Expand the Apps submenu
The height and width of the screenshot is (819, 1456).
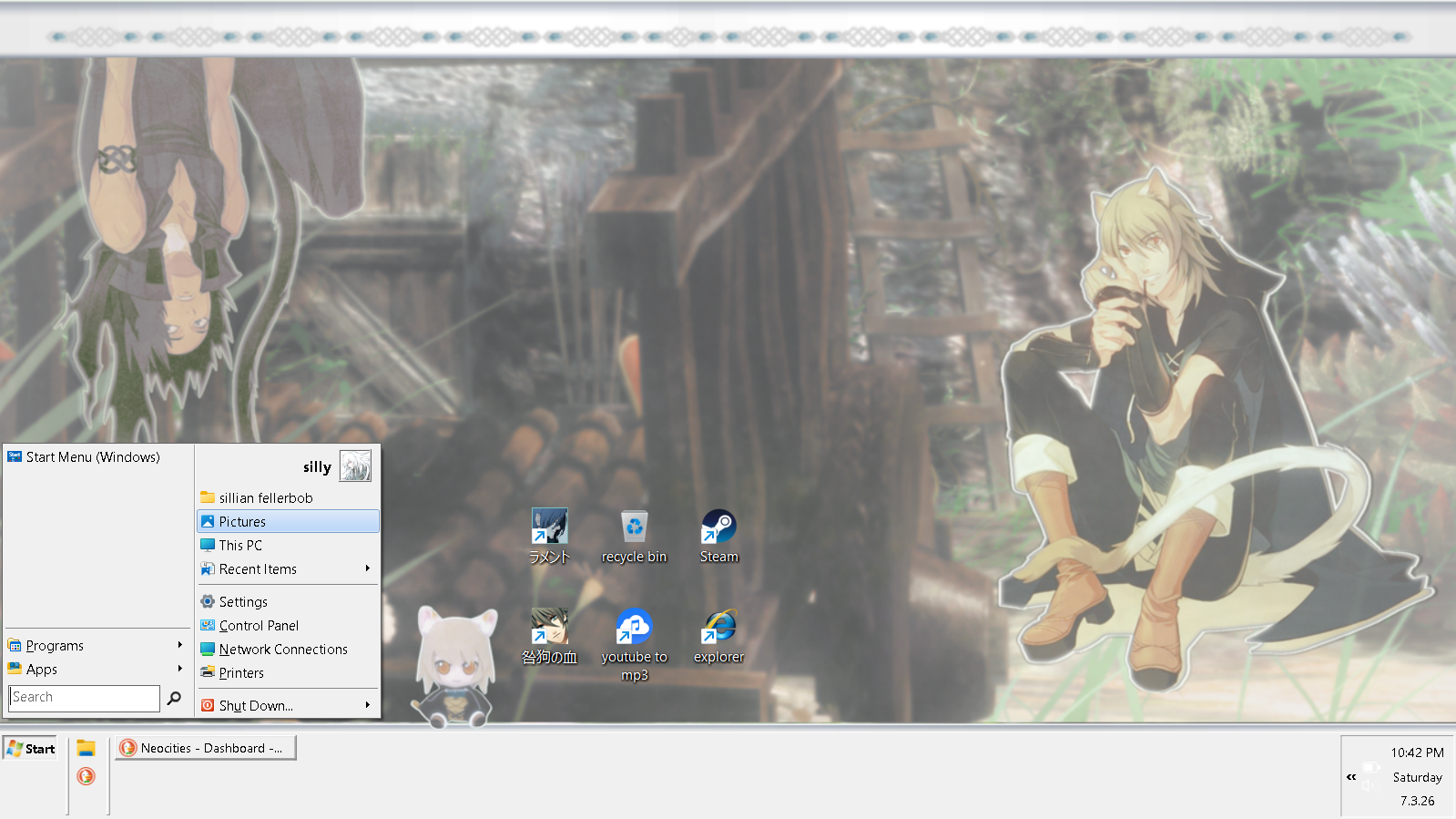pyautogui.click(x=179, y=669)
